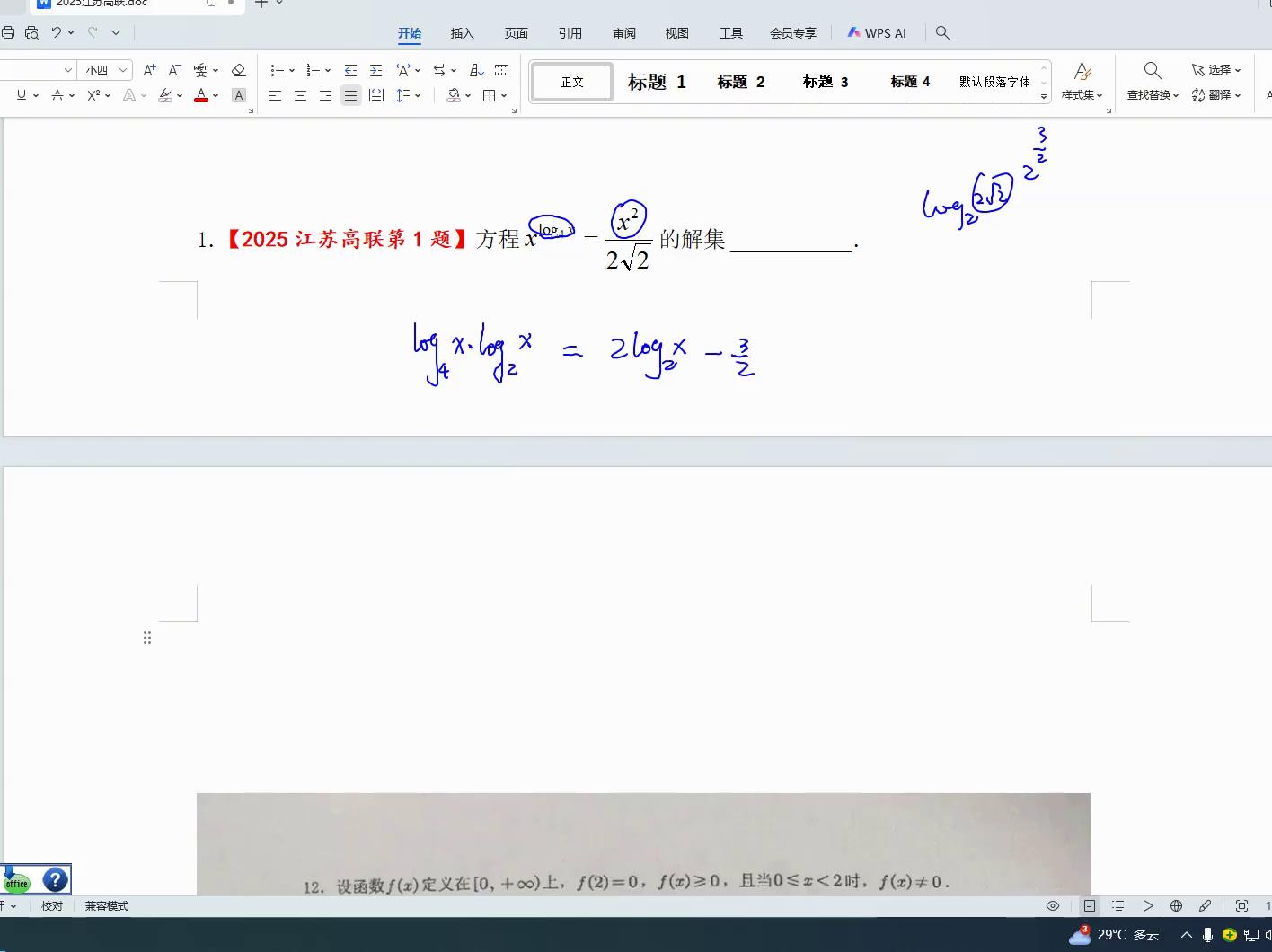Screen dimensions: 1272x952
Task: Toggle center paragraph alignment
Action: pos(300,95)
